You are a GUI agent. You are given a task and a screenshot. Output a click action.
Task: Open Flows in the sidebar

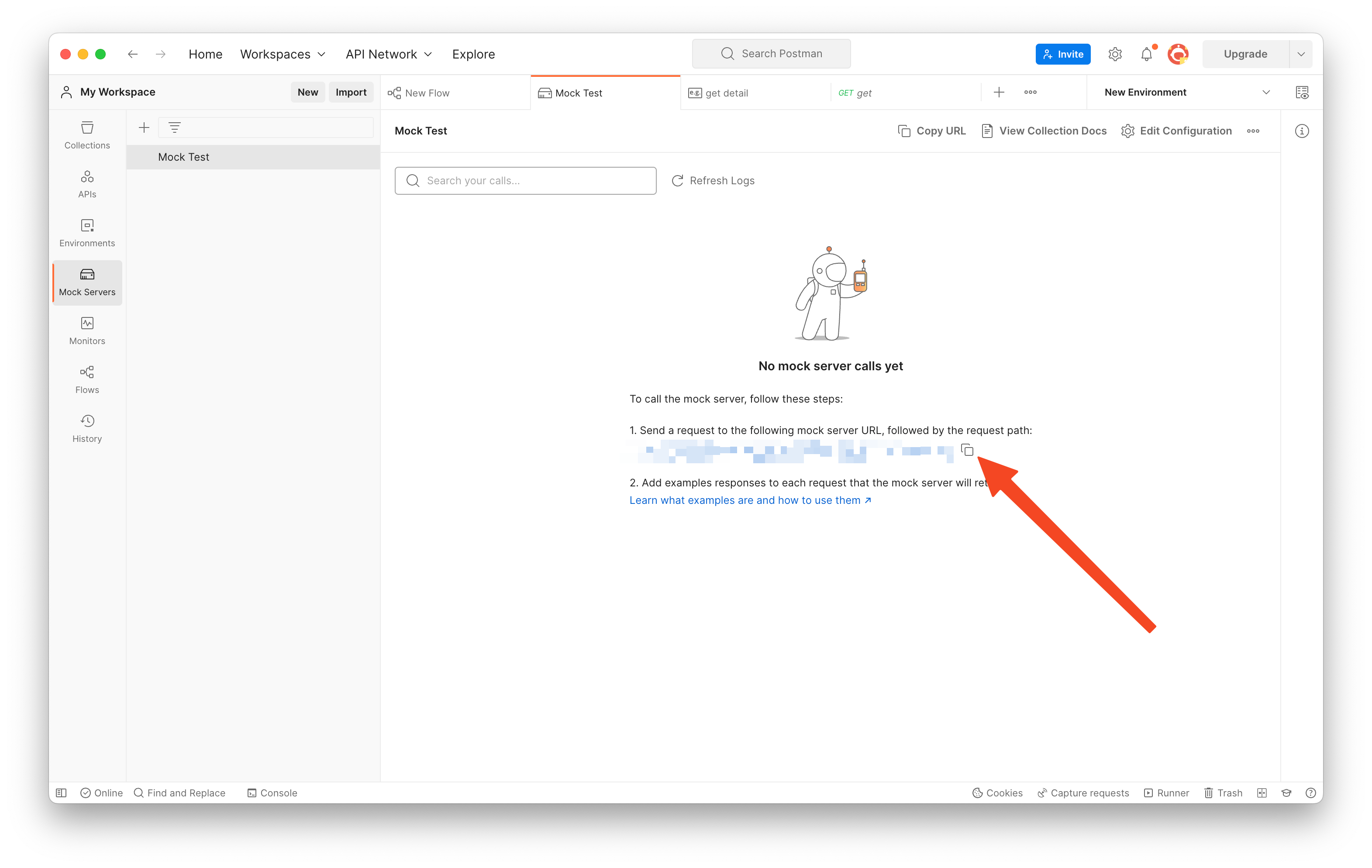pyautogui.click(x=86, y=380)
